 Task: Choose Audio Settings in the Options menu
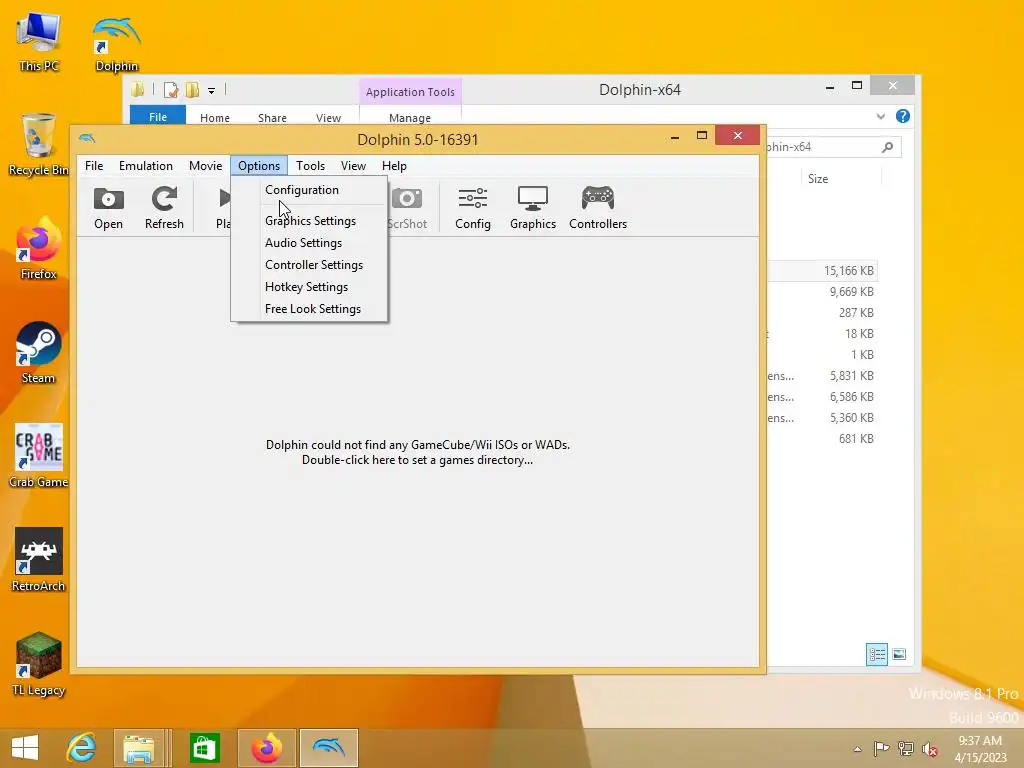(x=310, y=243)
